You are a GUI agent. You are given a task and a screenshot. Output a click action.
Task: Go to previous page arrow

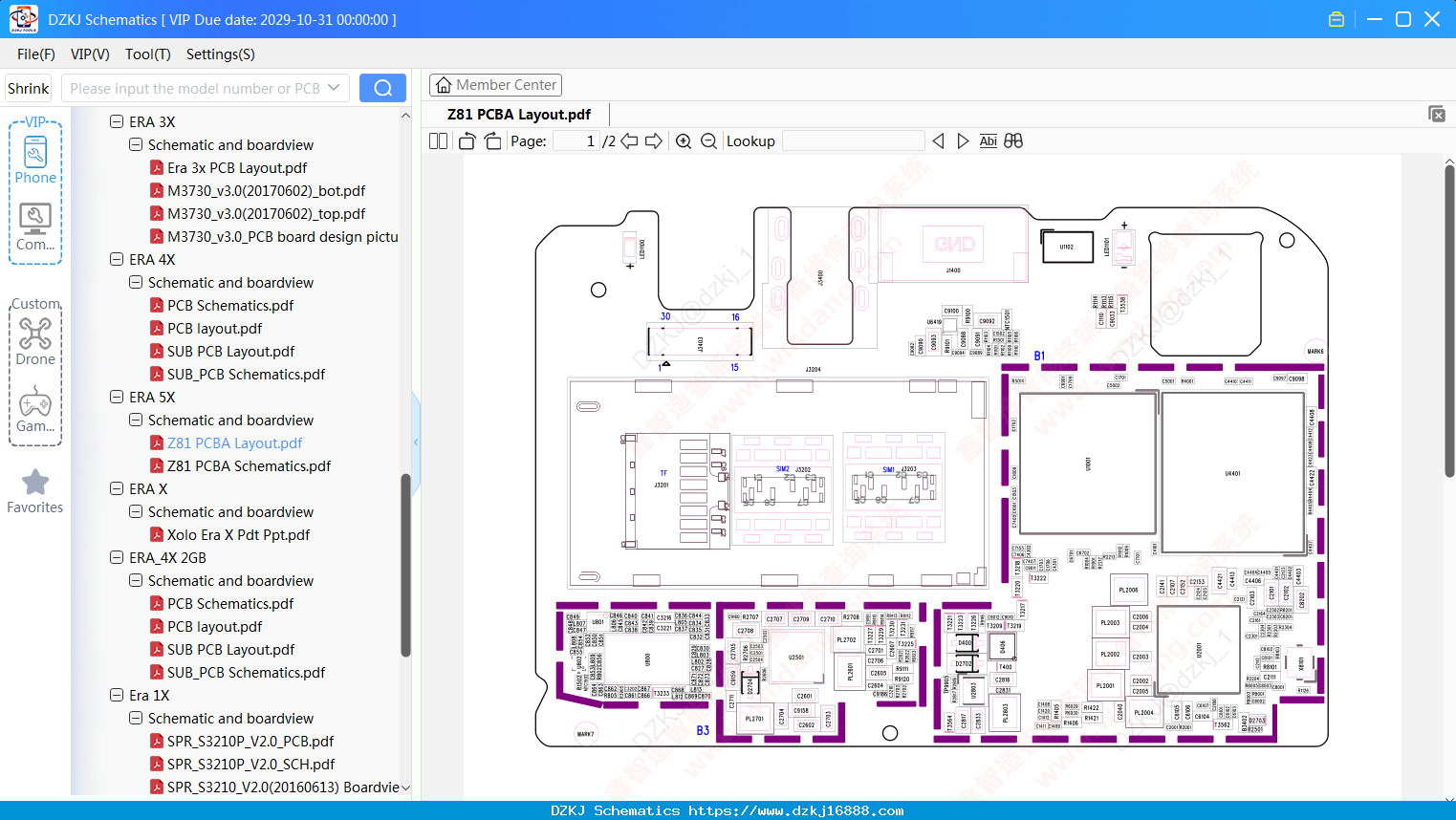629,140
